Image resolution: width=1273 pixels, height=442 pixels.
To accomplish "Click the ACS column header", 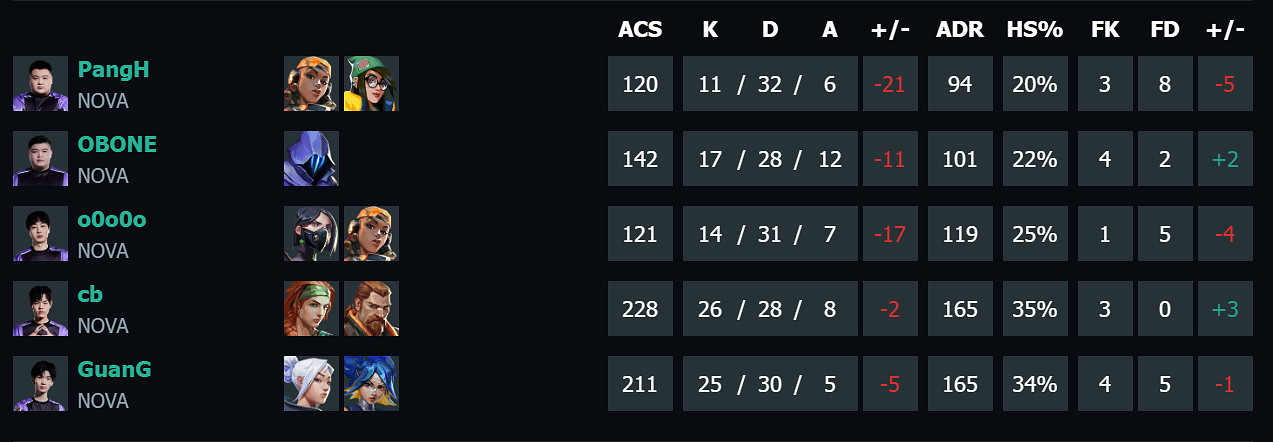I will [640, 30].
